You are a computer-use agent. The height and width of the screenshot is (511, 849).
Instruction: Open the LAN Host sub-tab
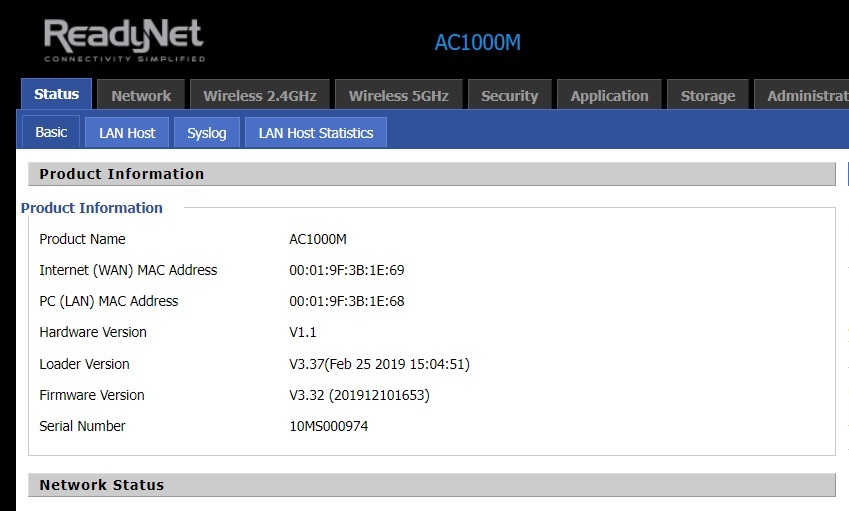coord(127,133)
